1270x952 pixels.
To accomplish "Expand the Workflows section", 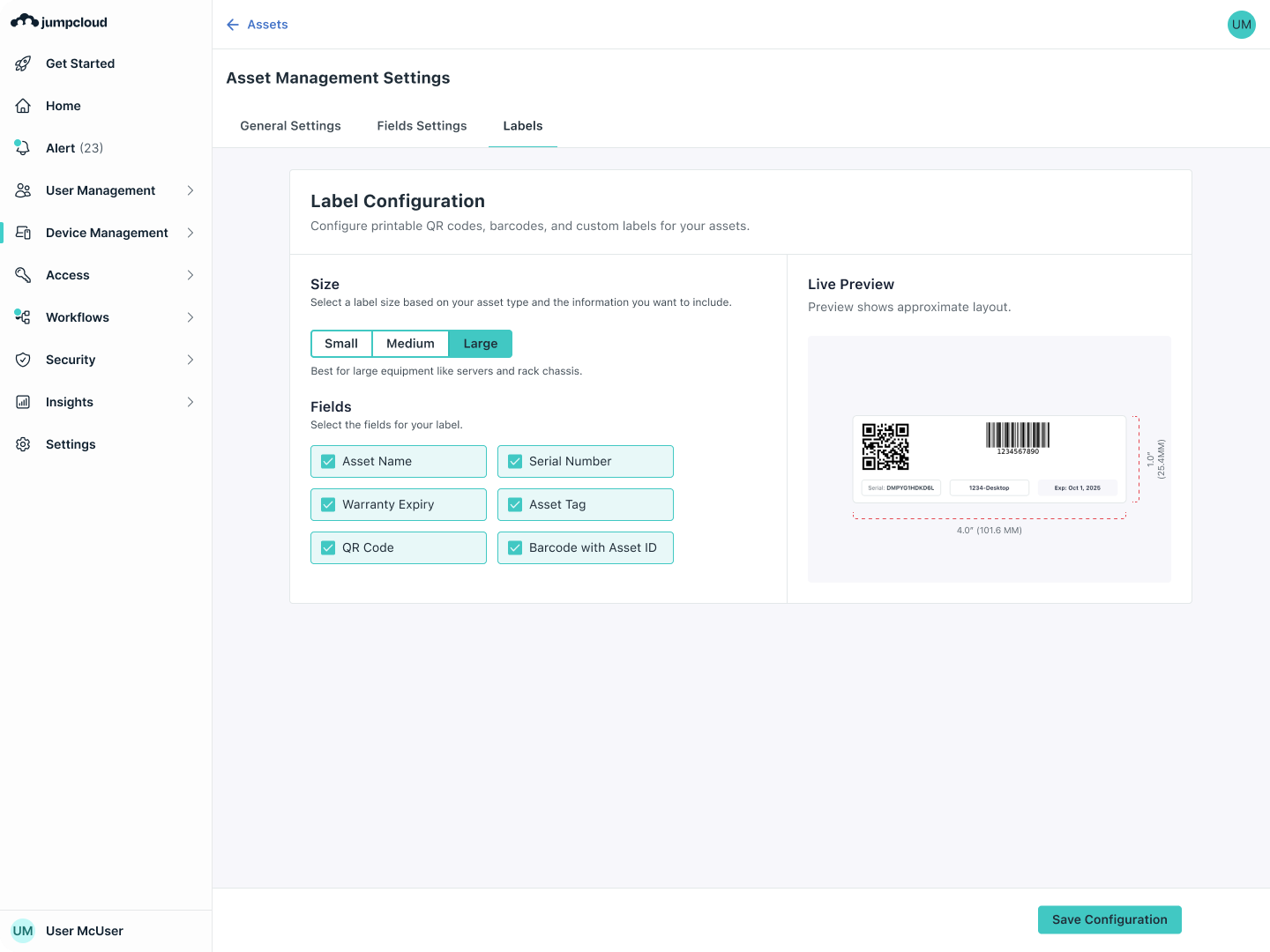I will (191, 317).
